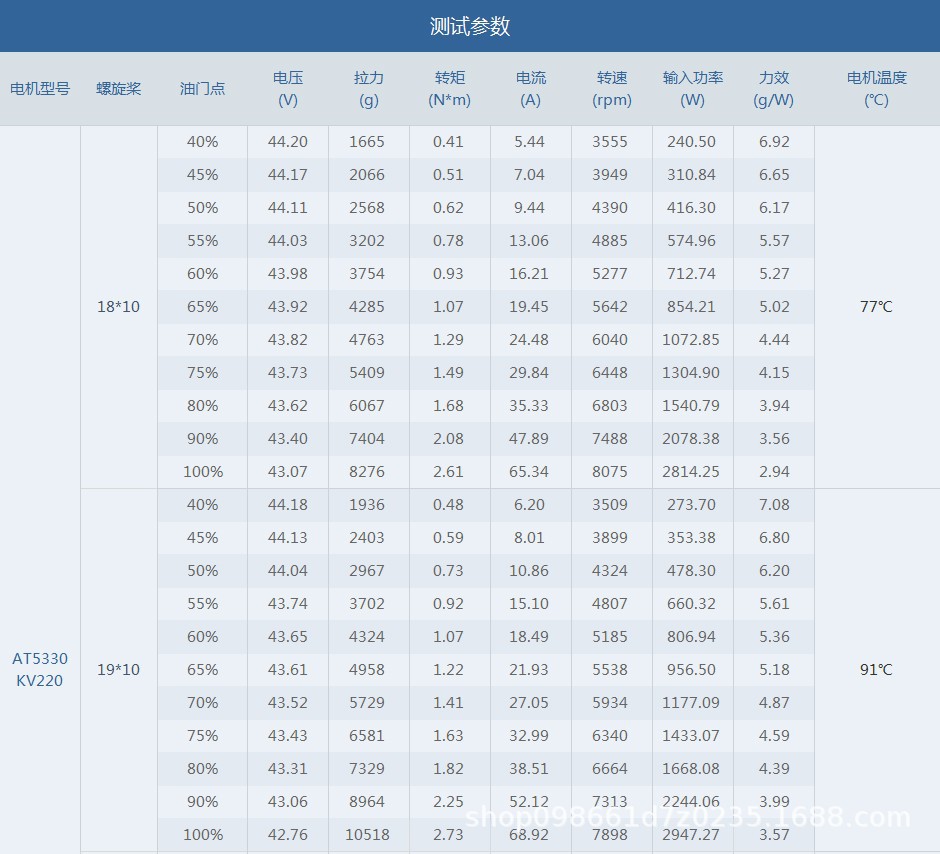The height and width of the screenshot is (854, 940).
Task: Select voltage value 44.17
Action: coord(288,175)
